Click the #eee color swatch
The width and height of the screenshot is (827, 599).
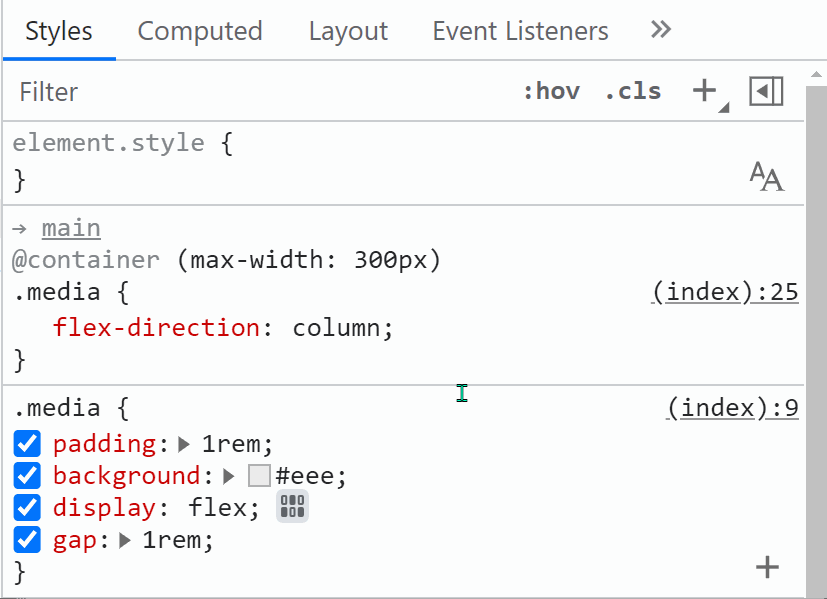coord(258,475)
